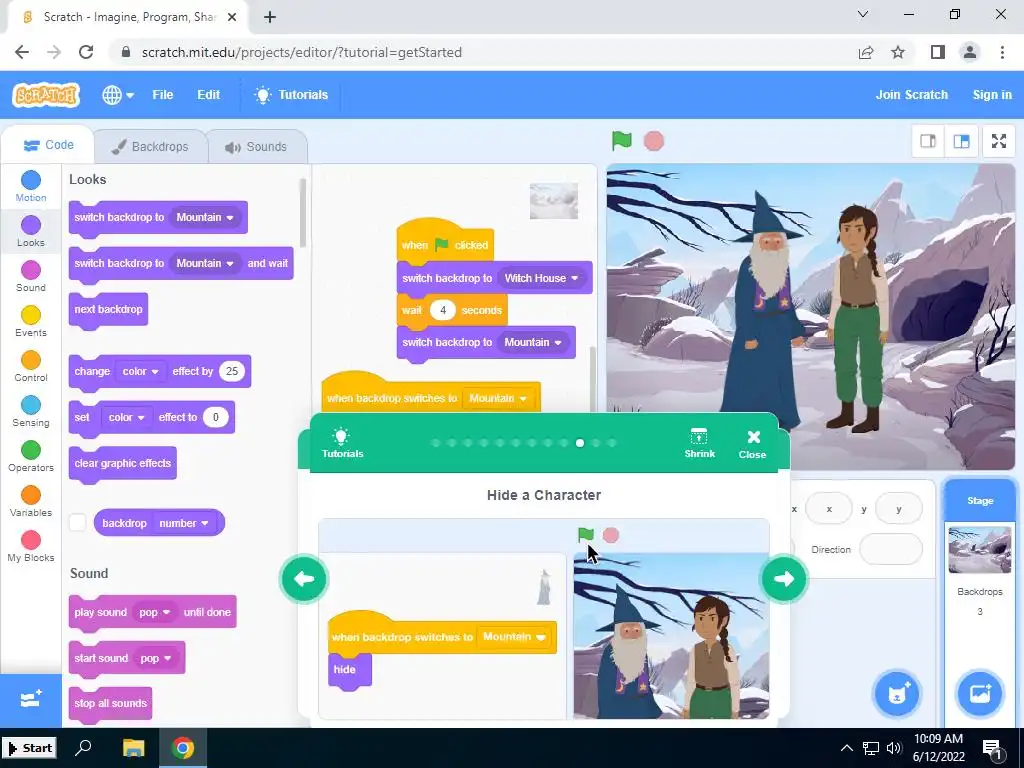Open the My Blocks category
This screenshot has width=1024, height=768.
[31, 547]
